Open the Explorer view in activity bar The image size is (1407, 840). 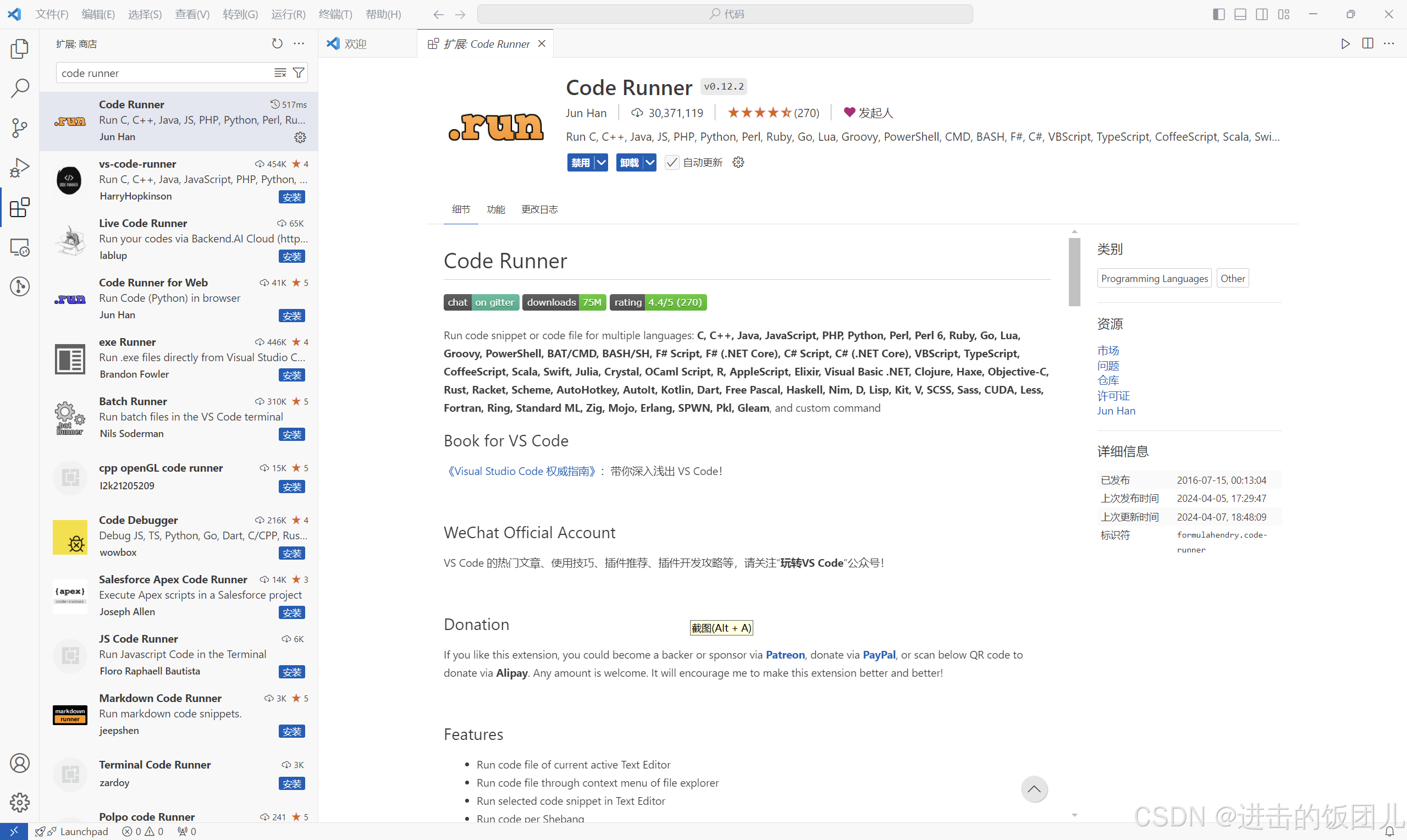[x=20, y=49]
